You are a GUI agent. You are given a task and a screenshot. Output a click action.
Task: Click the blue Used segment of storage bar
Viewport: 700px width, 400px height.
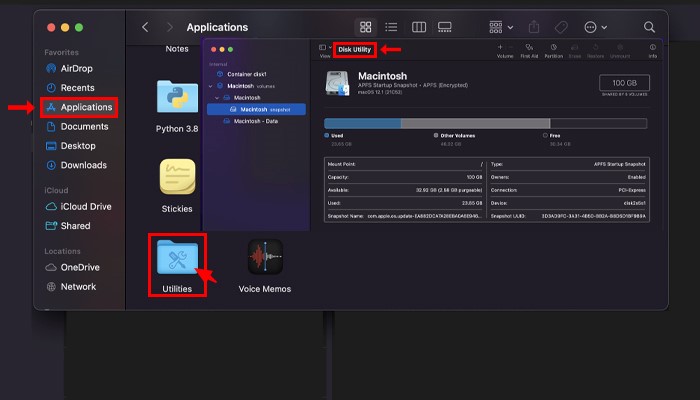pyautogui.click(x=362, y=124)
